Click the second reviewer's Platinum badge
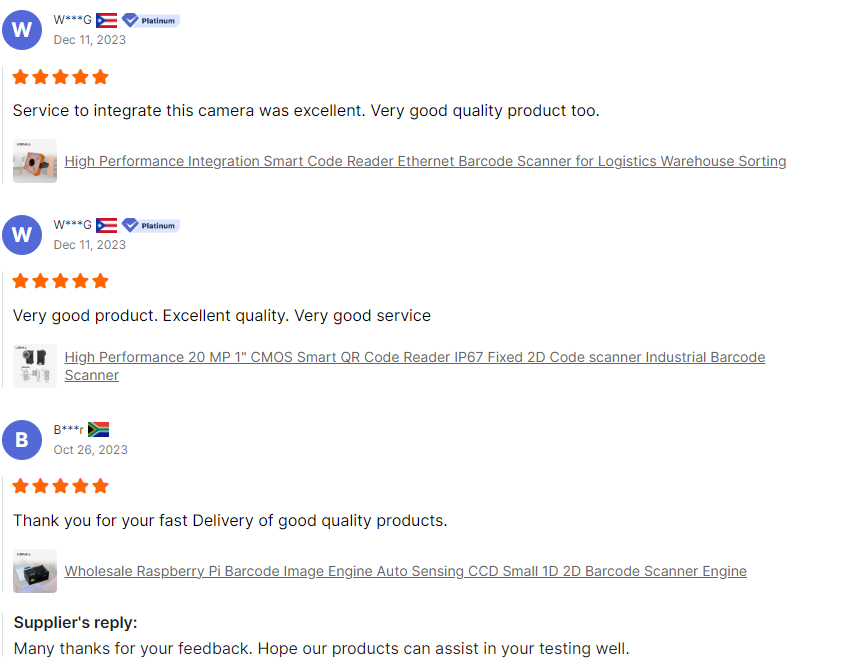Screen dimensions: 868x671 (x=150, y=225)
